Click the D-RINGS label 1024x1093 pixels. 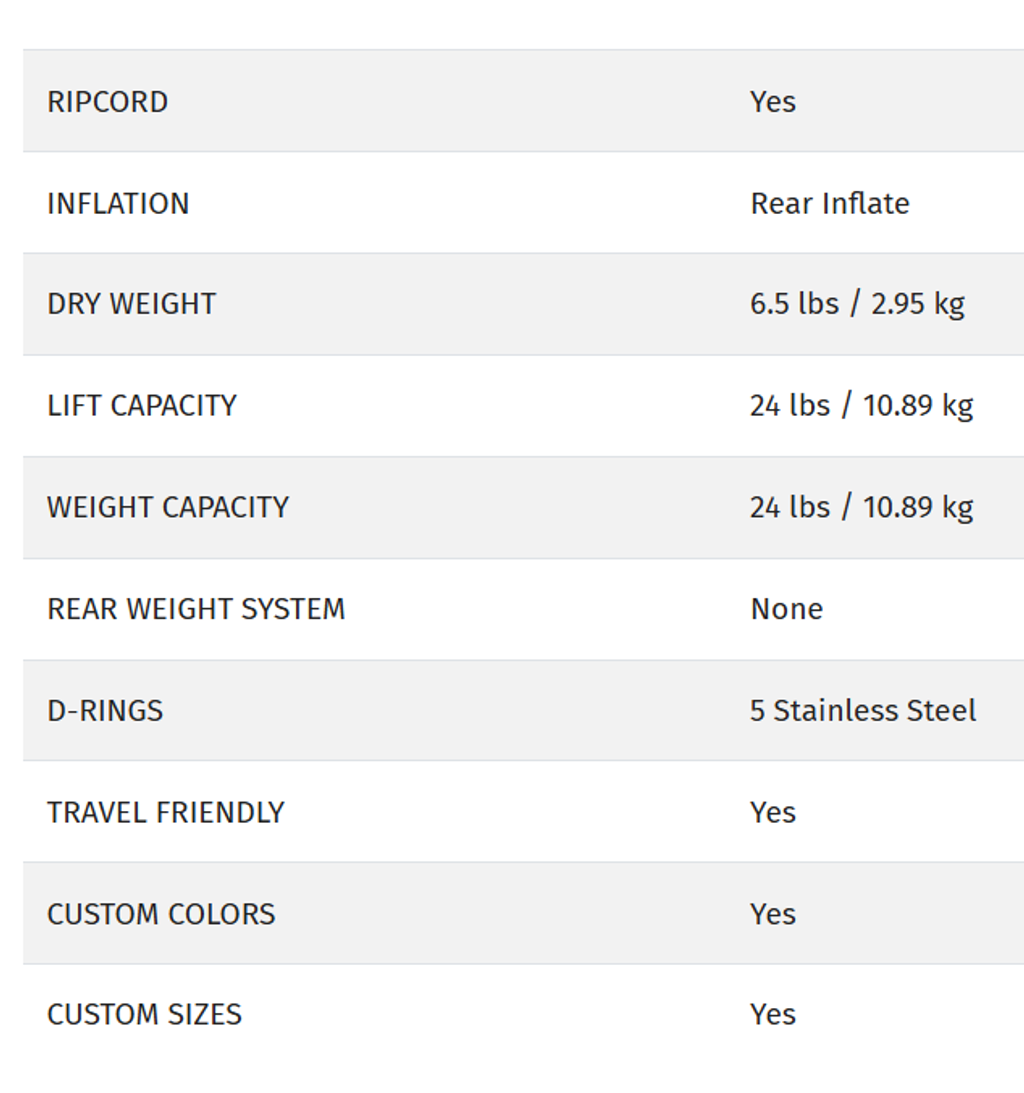tap(105, 711)
